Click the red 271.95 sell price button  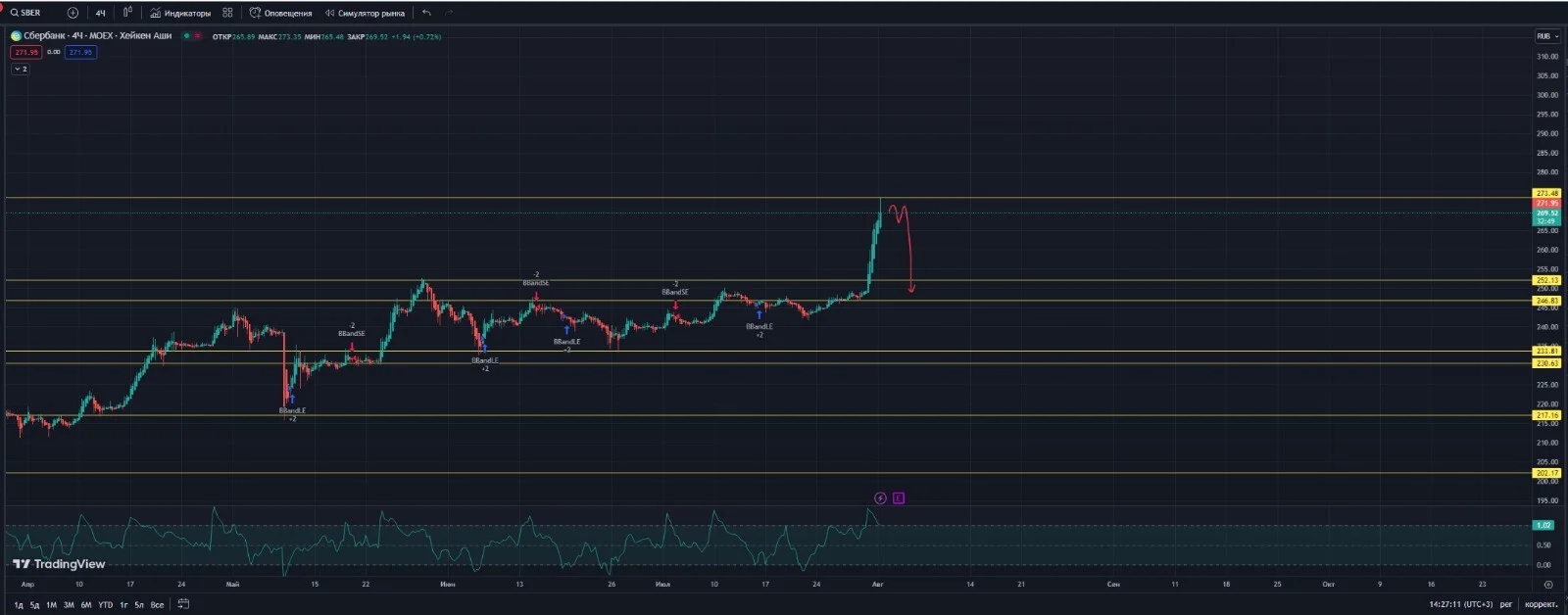tap(25, 52)
